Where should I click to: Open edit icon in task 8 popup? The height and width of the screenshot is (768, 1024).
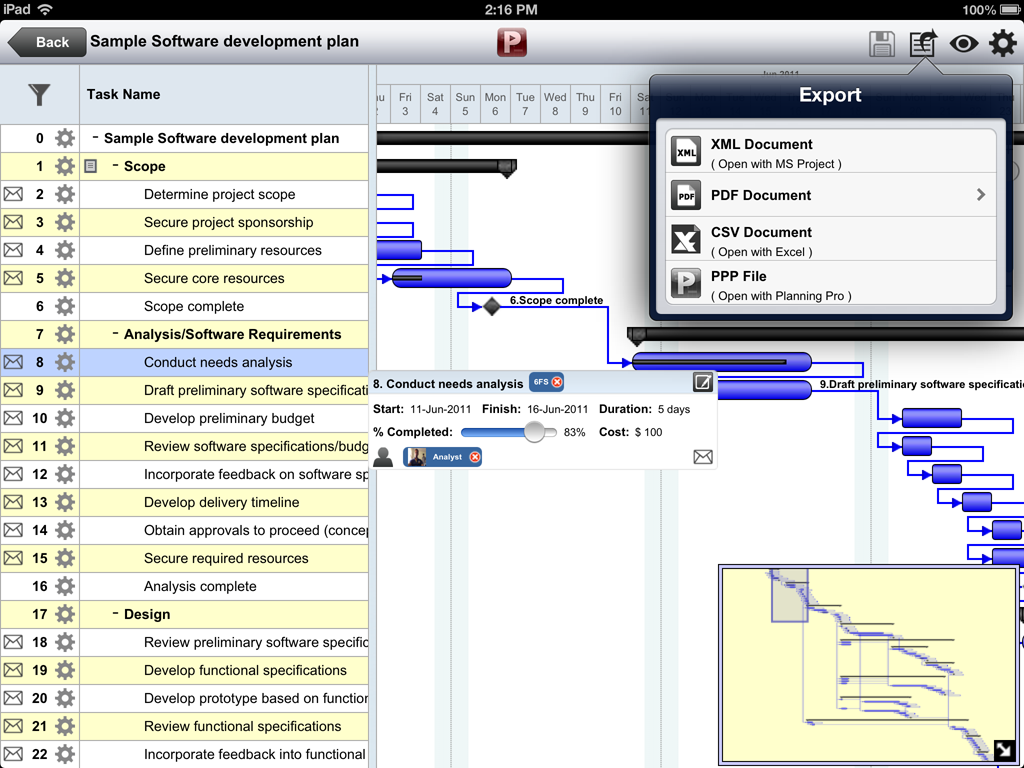(x=702, y=383)
